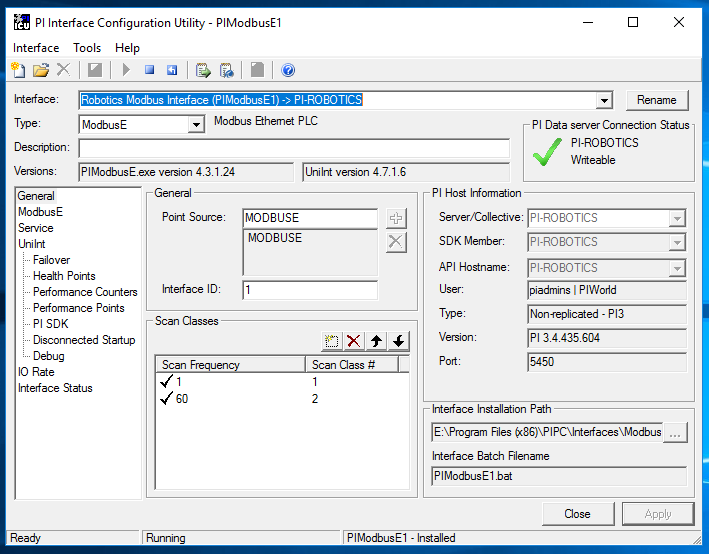The image size is (709, 554).
Task: Browse installation path ellipsis button
Action: (675, 432)
